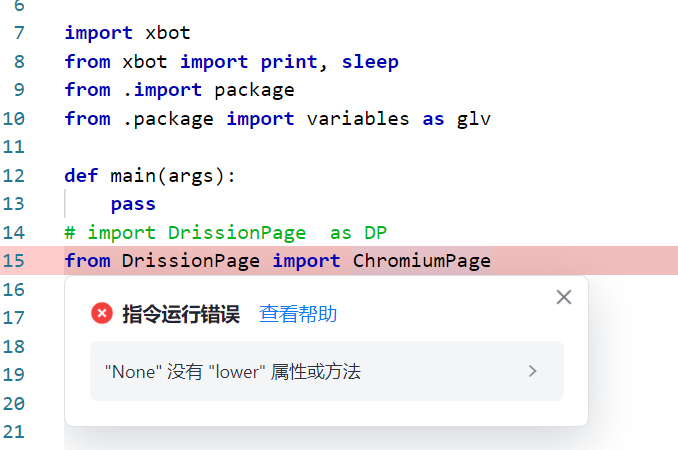Click "from .import package" code line

tap(179, 90)
